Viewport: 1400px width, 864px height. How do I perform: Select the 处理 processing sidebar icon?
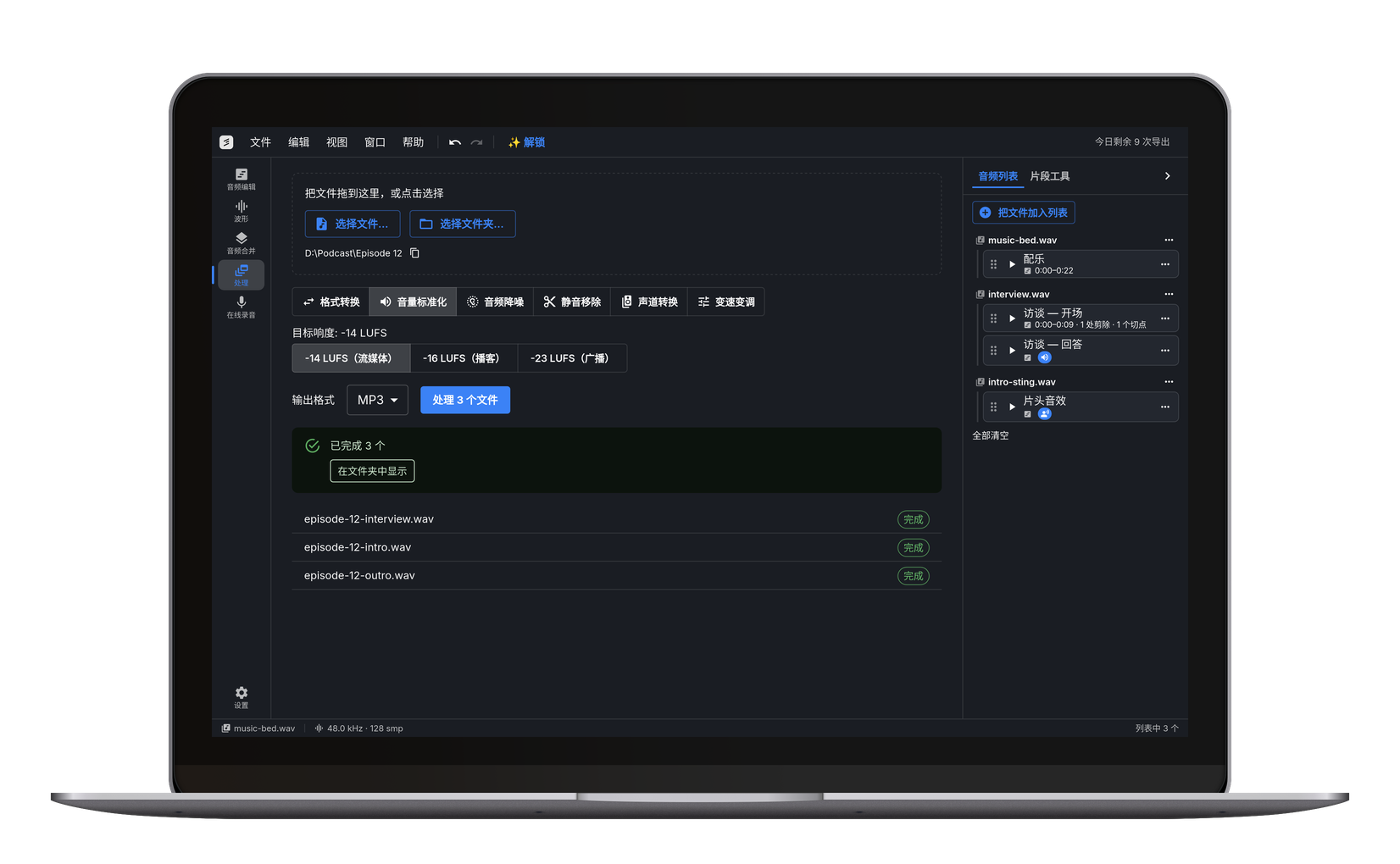241,274
